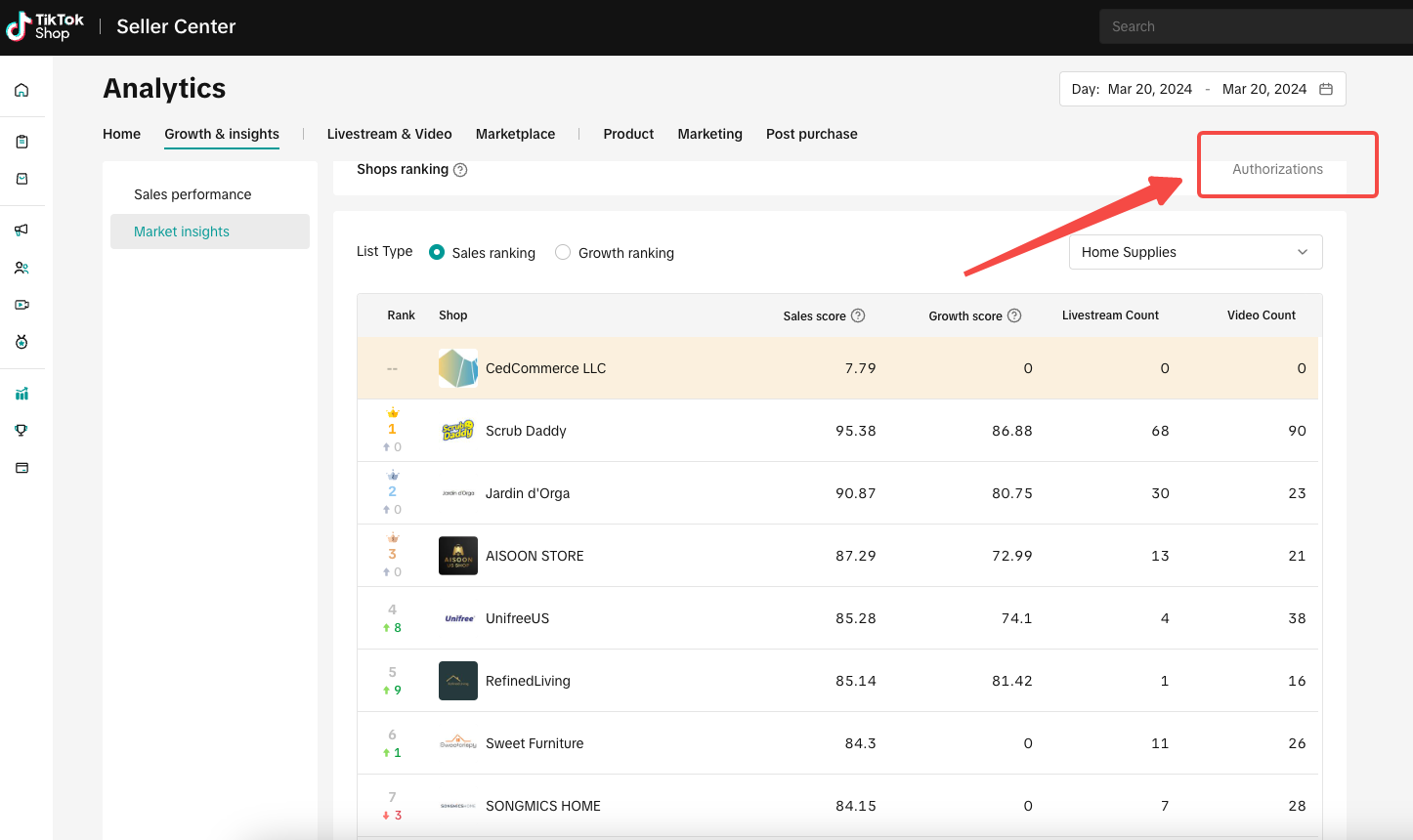1413x840 pixels.
Task: Click the help icon next to Shops ranking
Action: click(x=460, y=170)
